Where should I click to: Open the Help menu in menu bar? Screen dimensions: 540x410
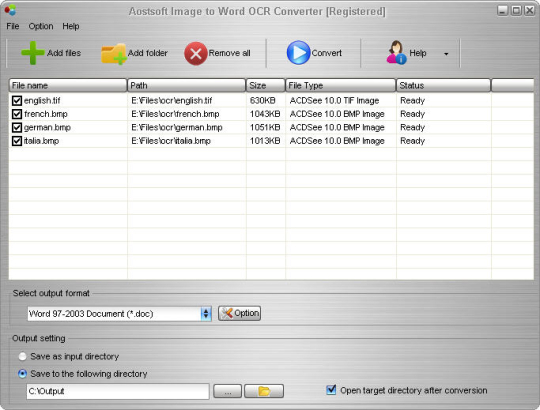click(x=71, y=26)
